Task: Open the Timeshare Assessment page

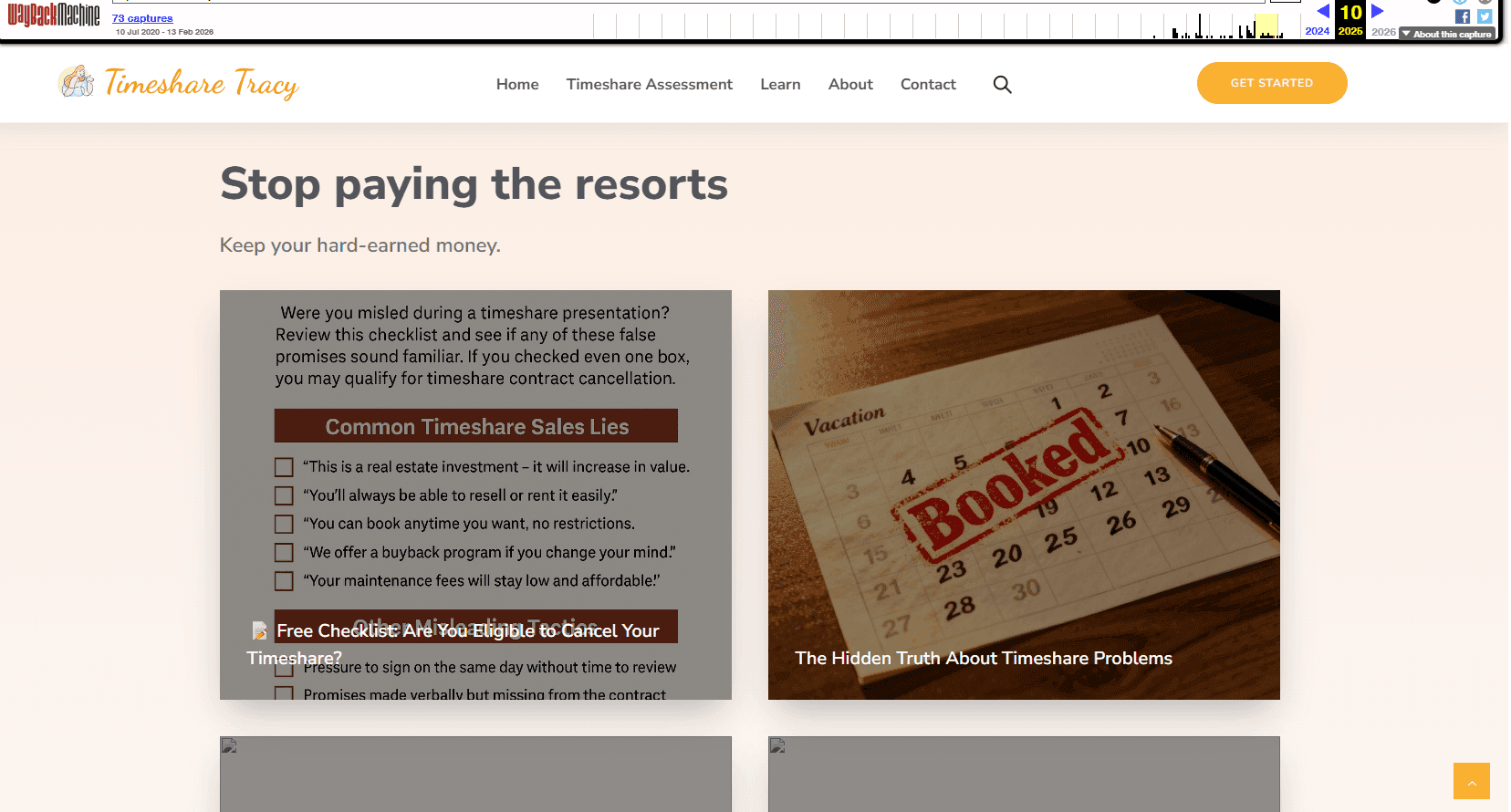Action: [649, 84]
